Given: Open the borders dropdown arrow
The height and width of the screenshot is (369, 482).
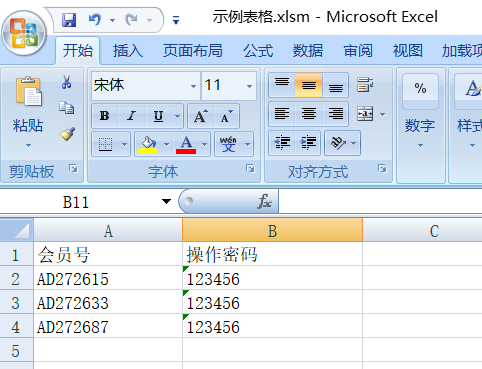Looking at the screenshot, I should pos(124,144).
